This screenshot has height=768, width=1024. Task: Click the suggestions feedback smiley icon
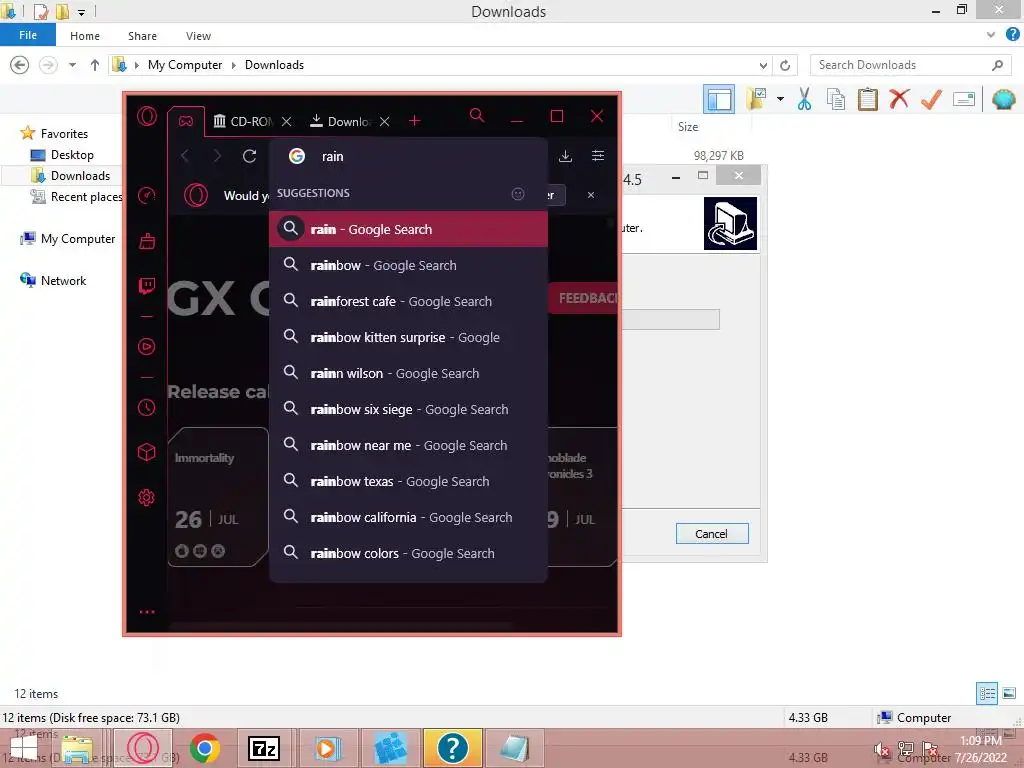coord(518,193)
